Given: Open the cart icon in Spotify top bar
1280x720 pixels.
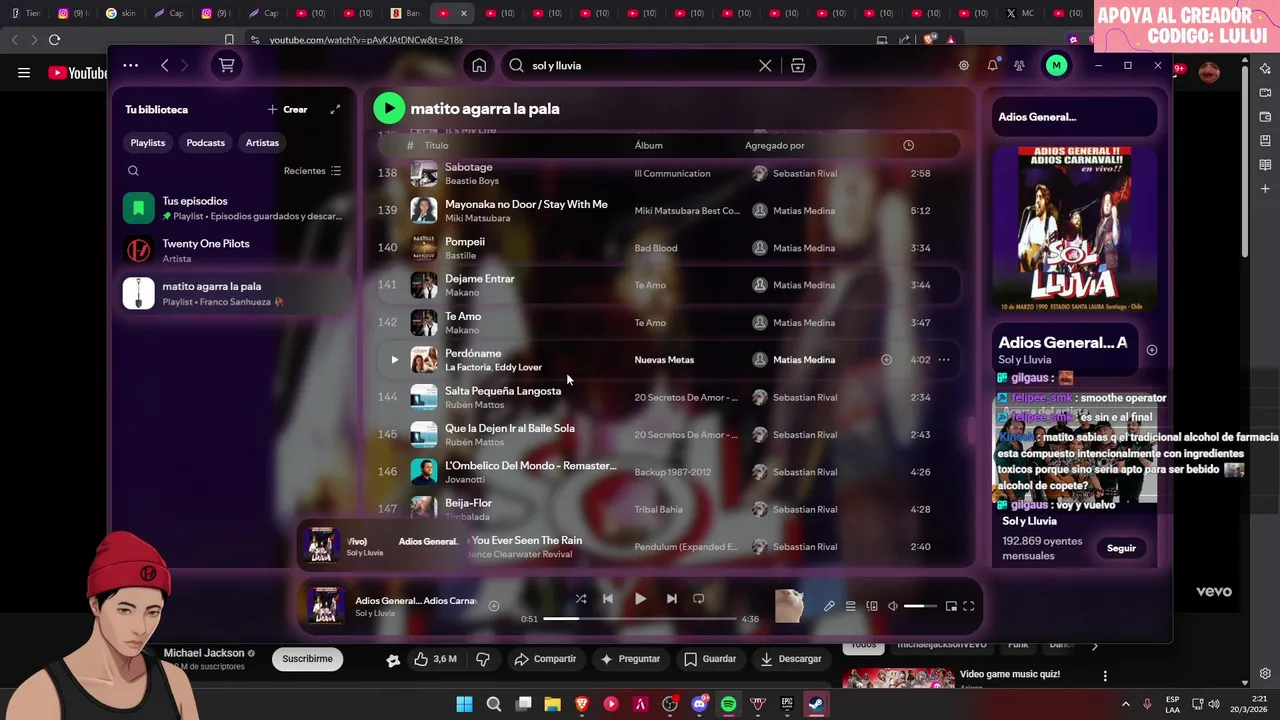Looking at the screenshot, I should click(227, 65).
